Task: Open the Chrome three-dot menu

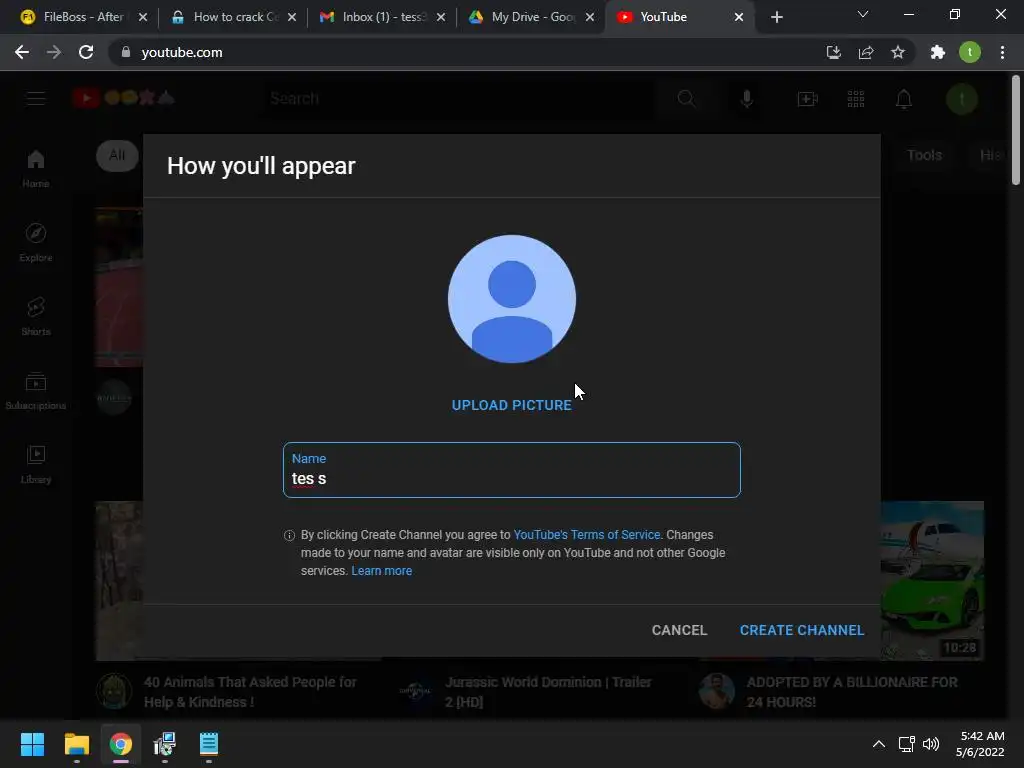Action: [1002, 52]
